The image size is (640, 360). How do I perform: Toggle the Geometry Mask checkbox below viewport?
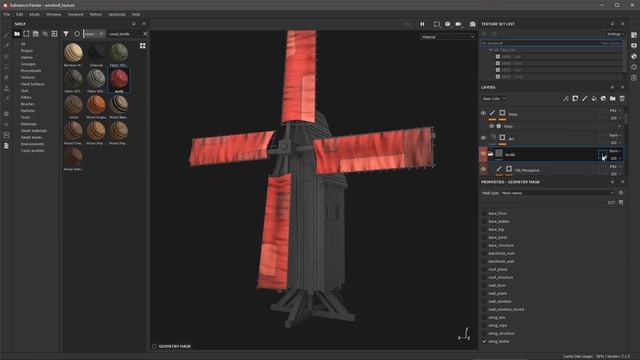pos(154,346)
